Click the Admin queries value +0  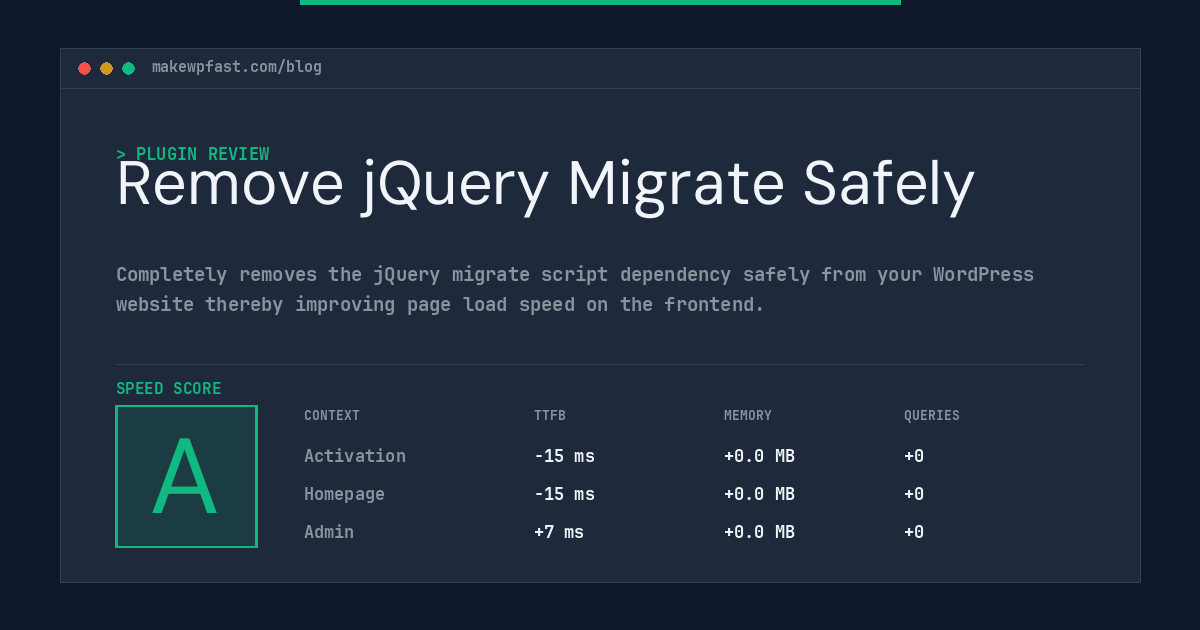914,532
